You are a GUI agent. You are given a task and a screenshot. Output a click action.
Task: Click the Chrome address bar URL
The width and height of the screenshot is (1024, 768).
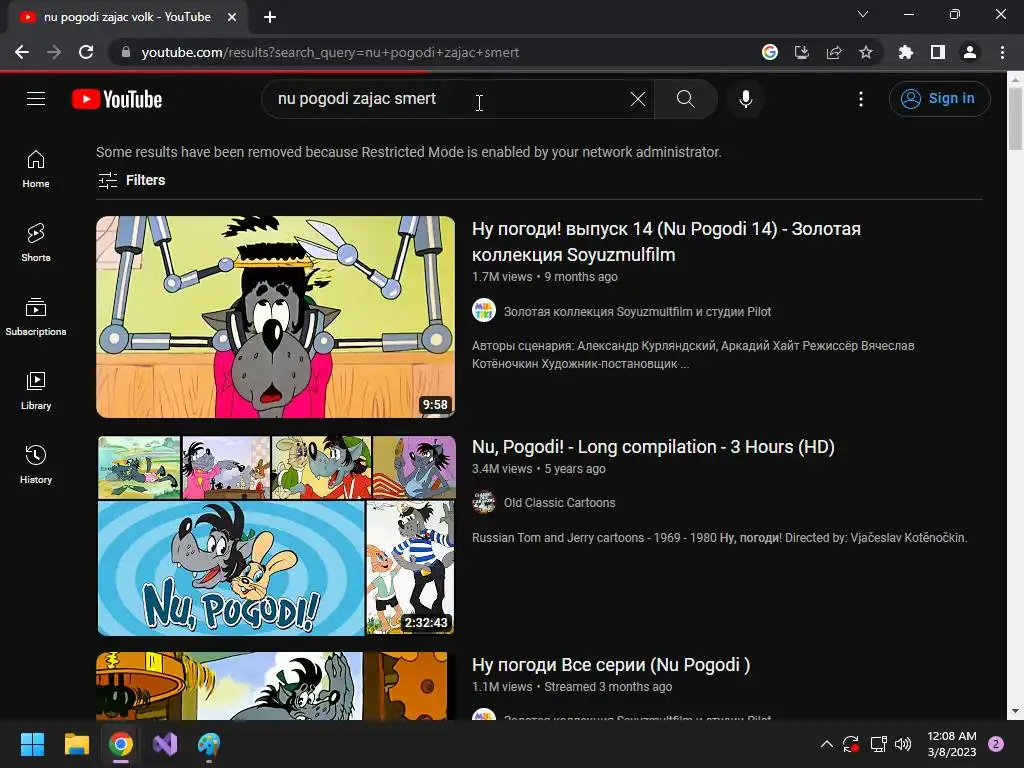tap(330, 52)
